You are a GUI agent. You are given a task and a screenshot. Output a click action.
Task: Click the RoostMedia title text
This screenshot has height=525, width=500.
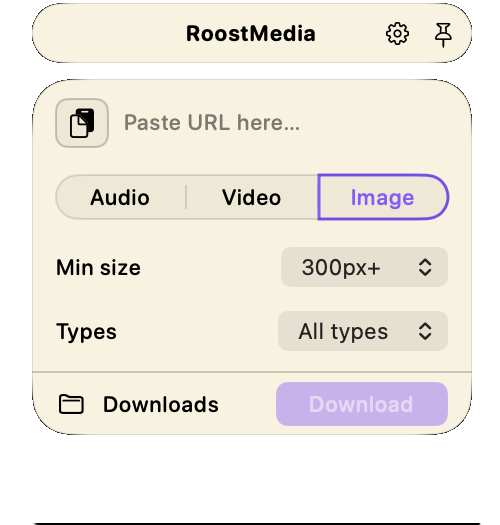tap(251, 34)
